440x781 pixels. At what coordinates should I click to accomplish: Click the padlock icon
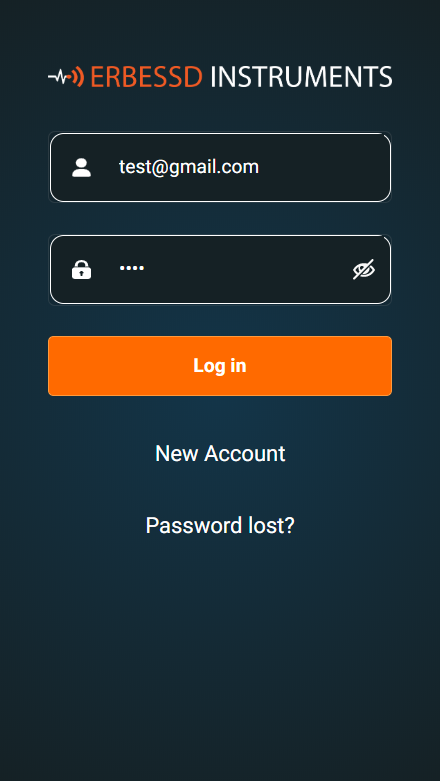tap(81, 269)
